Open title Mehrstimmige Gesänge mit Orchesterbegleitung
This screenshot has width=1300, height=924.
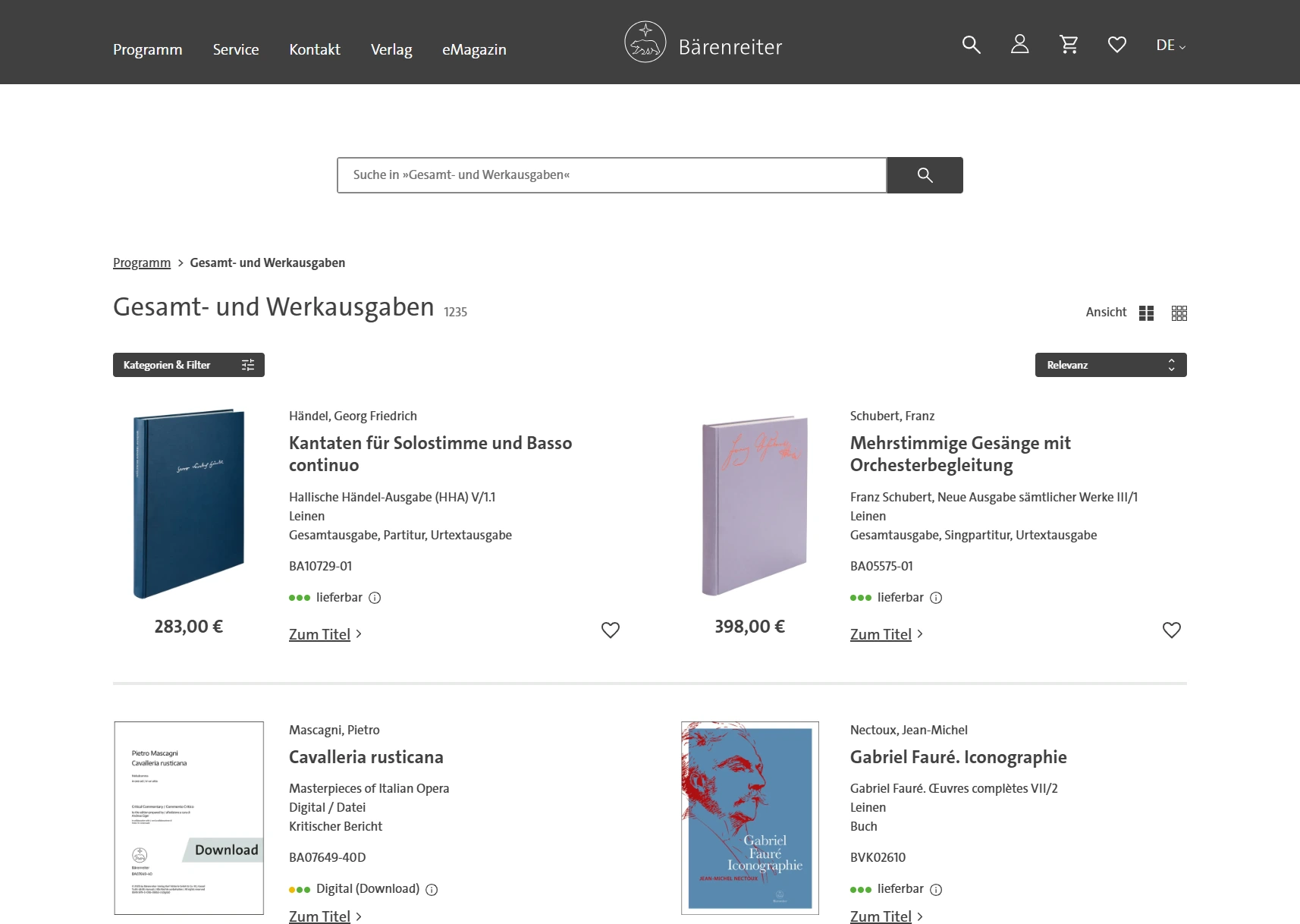(x=960, y=454)
